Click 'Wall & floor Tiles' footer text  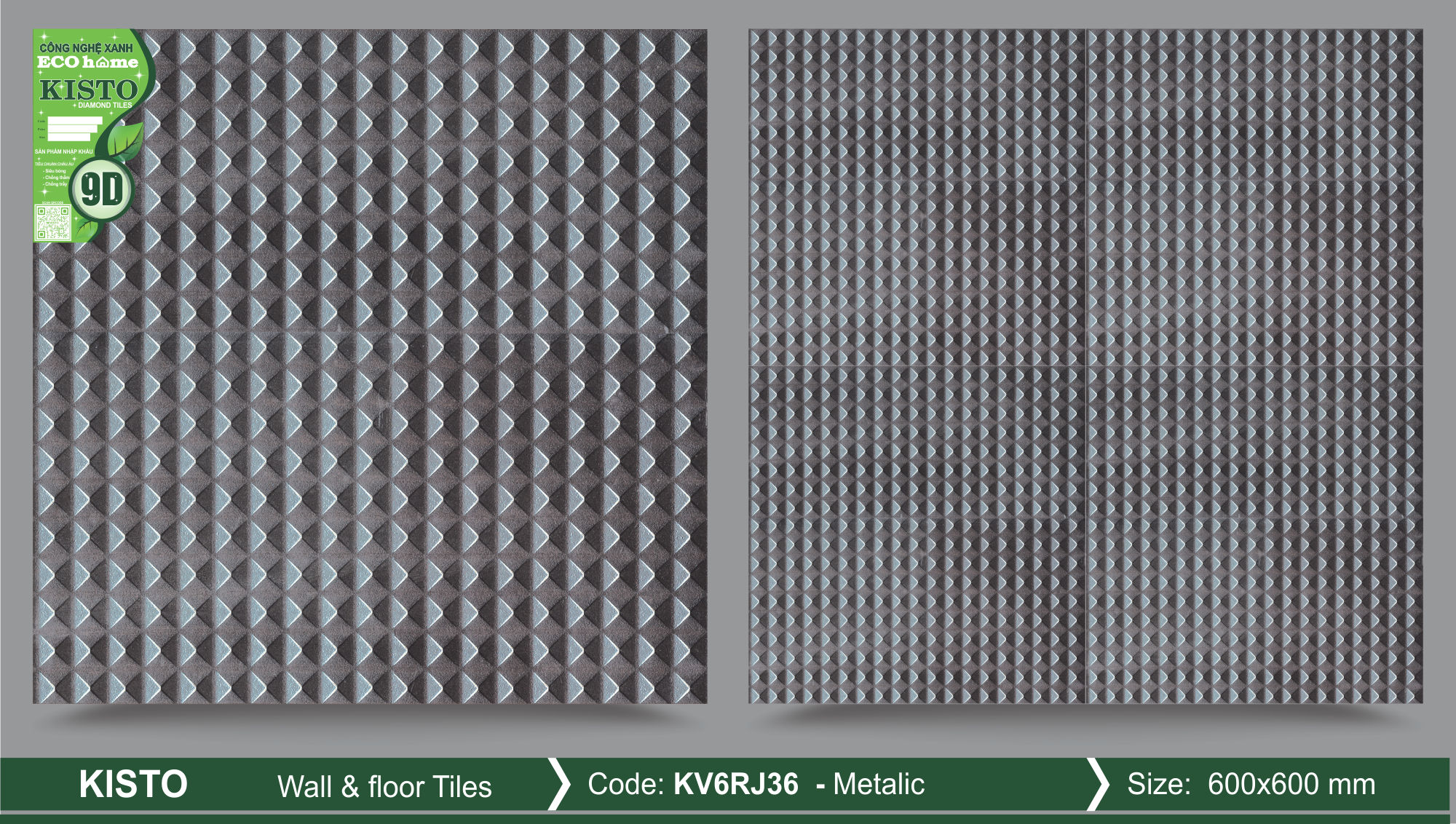point(384,787)
